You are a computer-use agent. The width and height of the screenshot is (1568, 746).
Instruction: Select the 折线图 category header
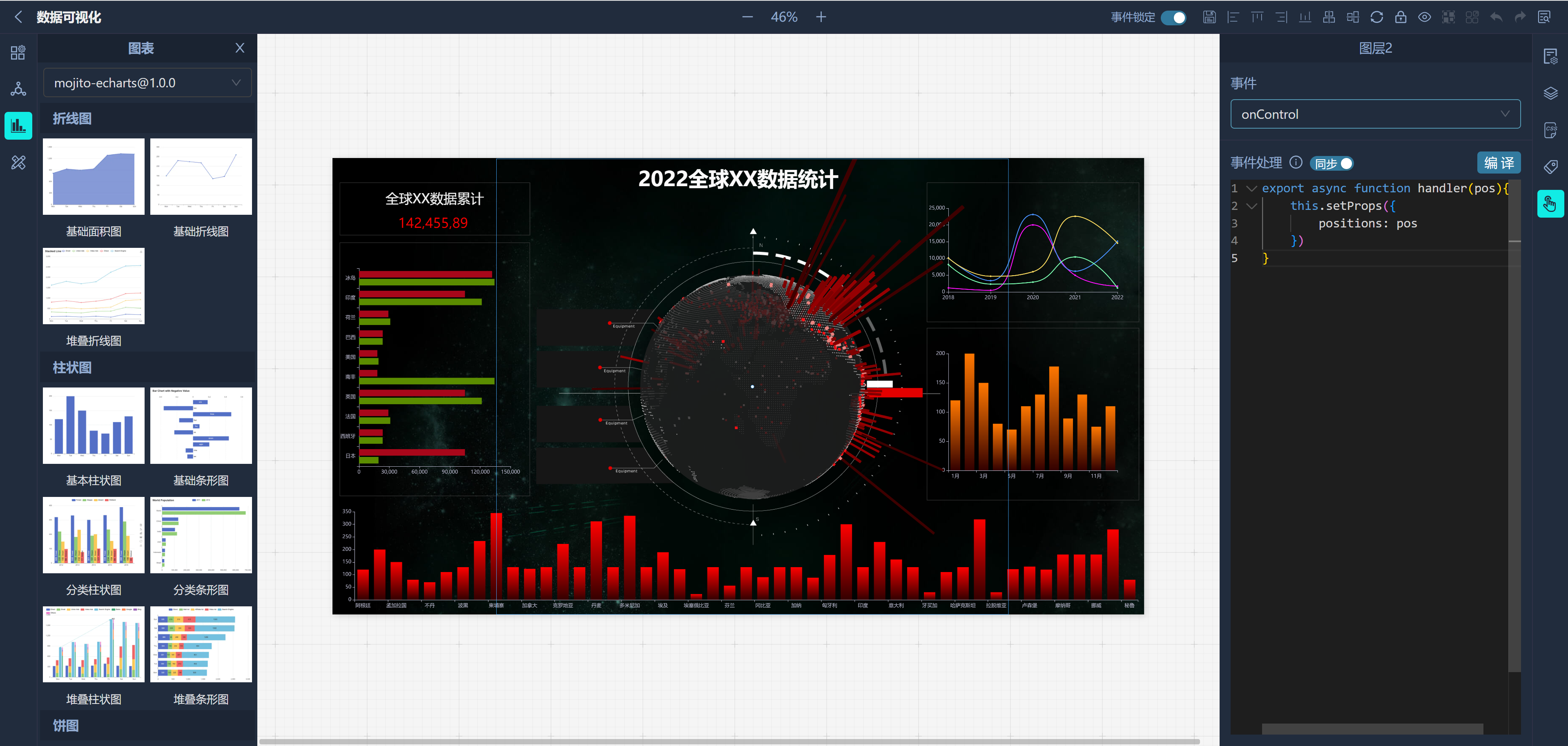pyautogui.click(x=72, y=119)
